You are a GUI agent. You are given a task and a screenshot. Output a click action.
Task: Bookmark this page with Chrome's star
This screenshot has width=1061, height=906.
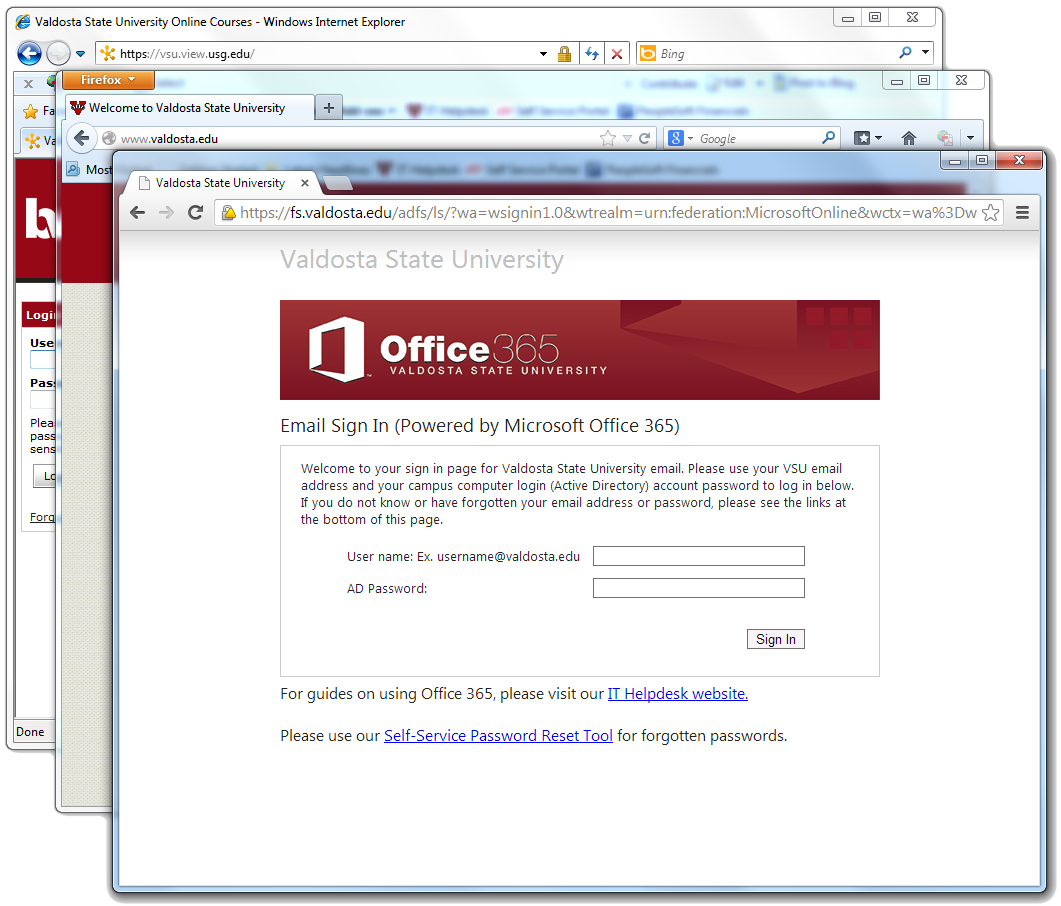[x=991, y=212]
